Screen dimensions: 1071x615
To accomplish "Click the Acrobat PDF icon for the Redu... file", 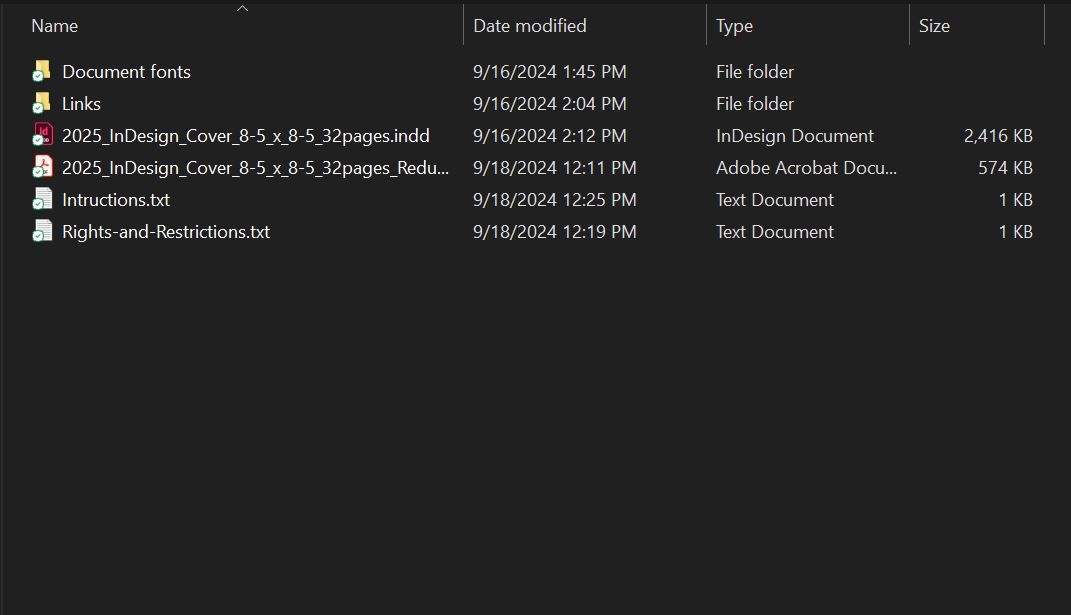I will coord(42,167).
